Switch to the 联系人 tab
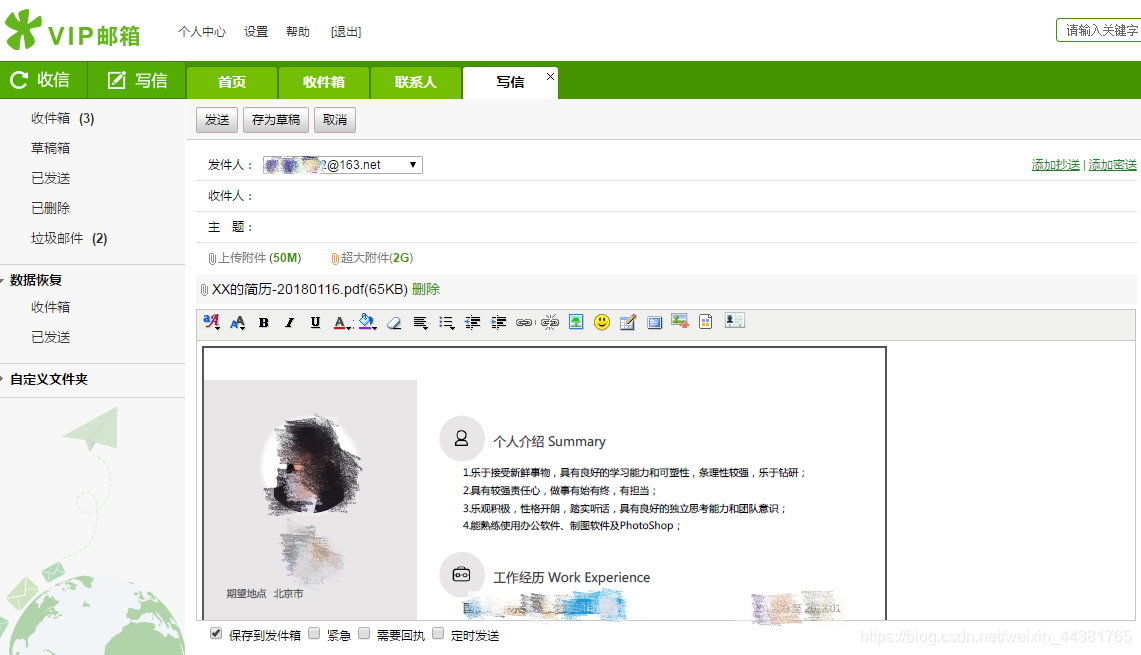 tap(416, 82)
